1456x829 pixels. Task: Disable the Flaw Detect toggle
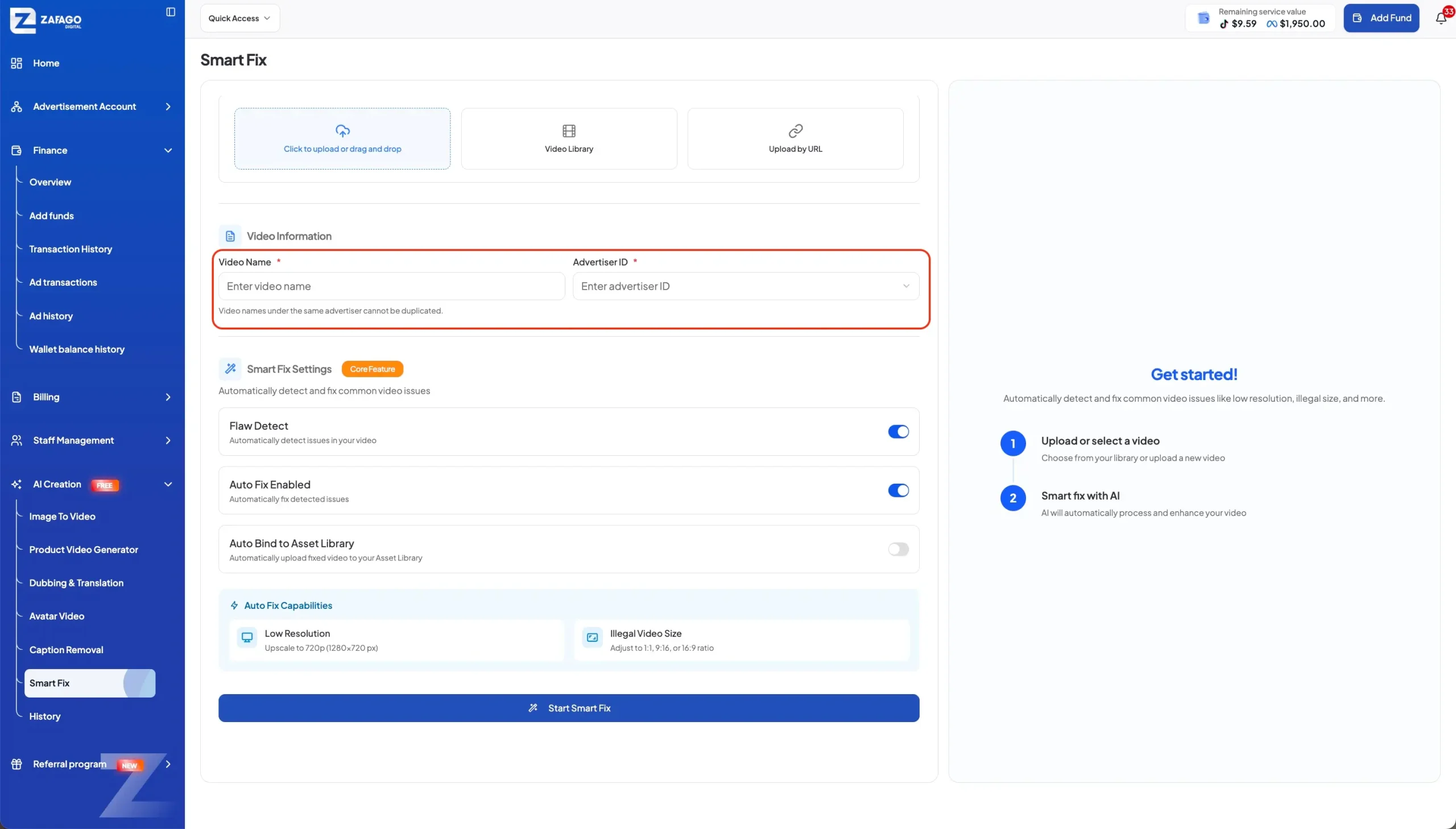pyautogui.click(x=899, y=432)
